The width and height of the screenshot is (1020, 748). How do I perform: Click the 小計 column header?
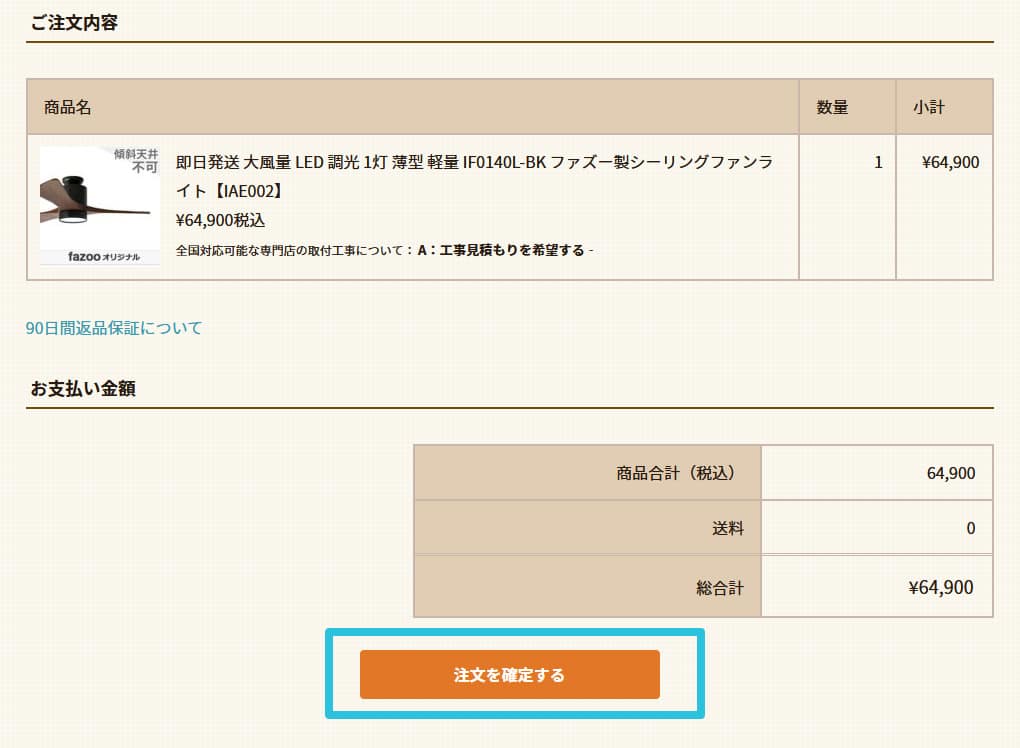point(928,107)
